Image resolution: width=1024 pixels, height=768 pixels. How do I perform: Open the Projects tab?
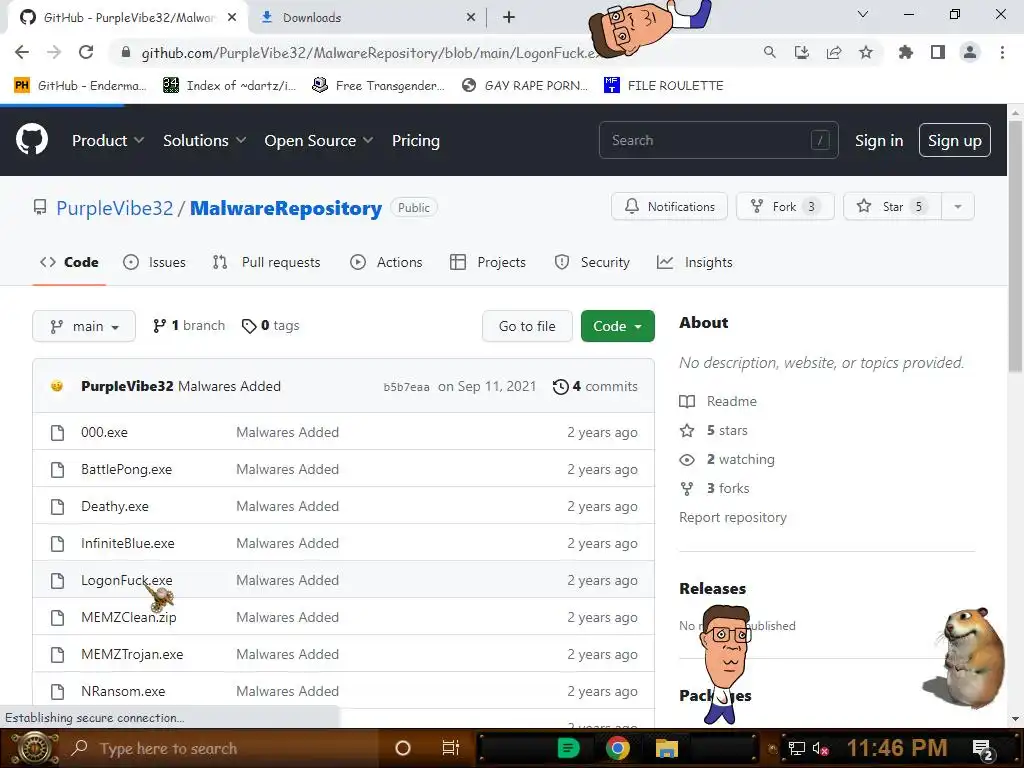tap(488, 263)
